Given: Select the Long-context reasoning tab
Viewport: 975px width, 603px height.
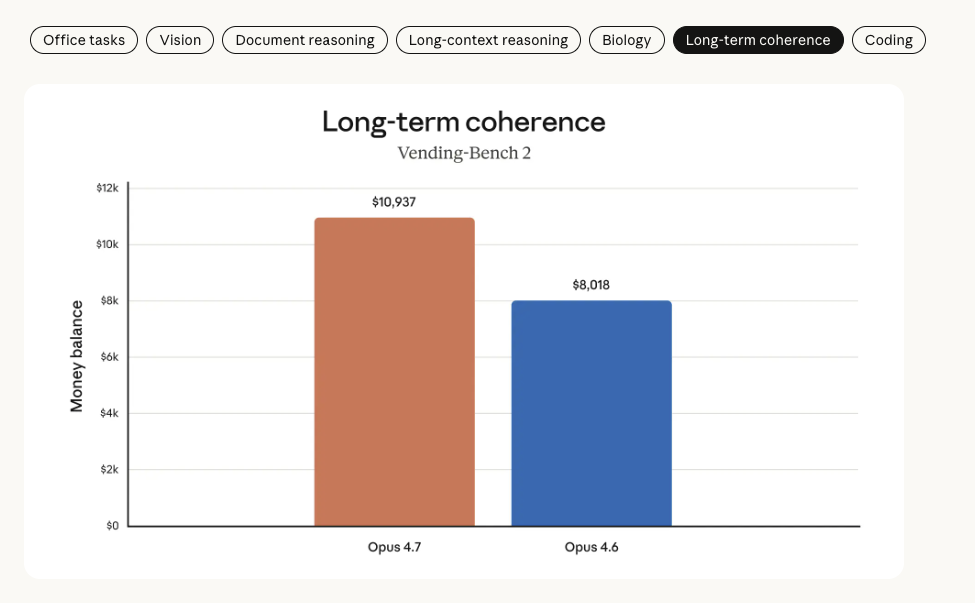Looking at the screenshot, I should tap(488, 40).
